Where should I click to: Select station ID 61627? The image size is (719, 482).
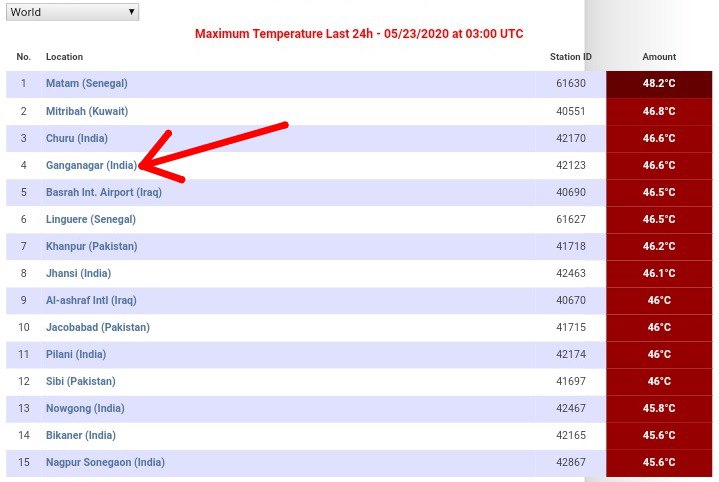[570, 220]
